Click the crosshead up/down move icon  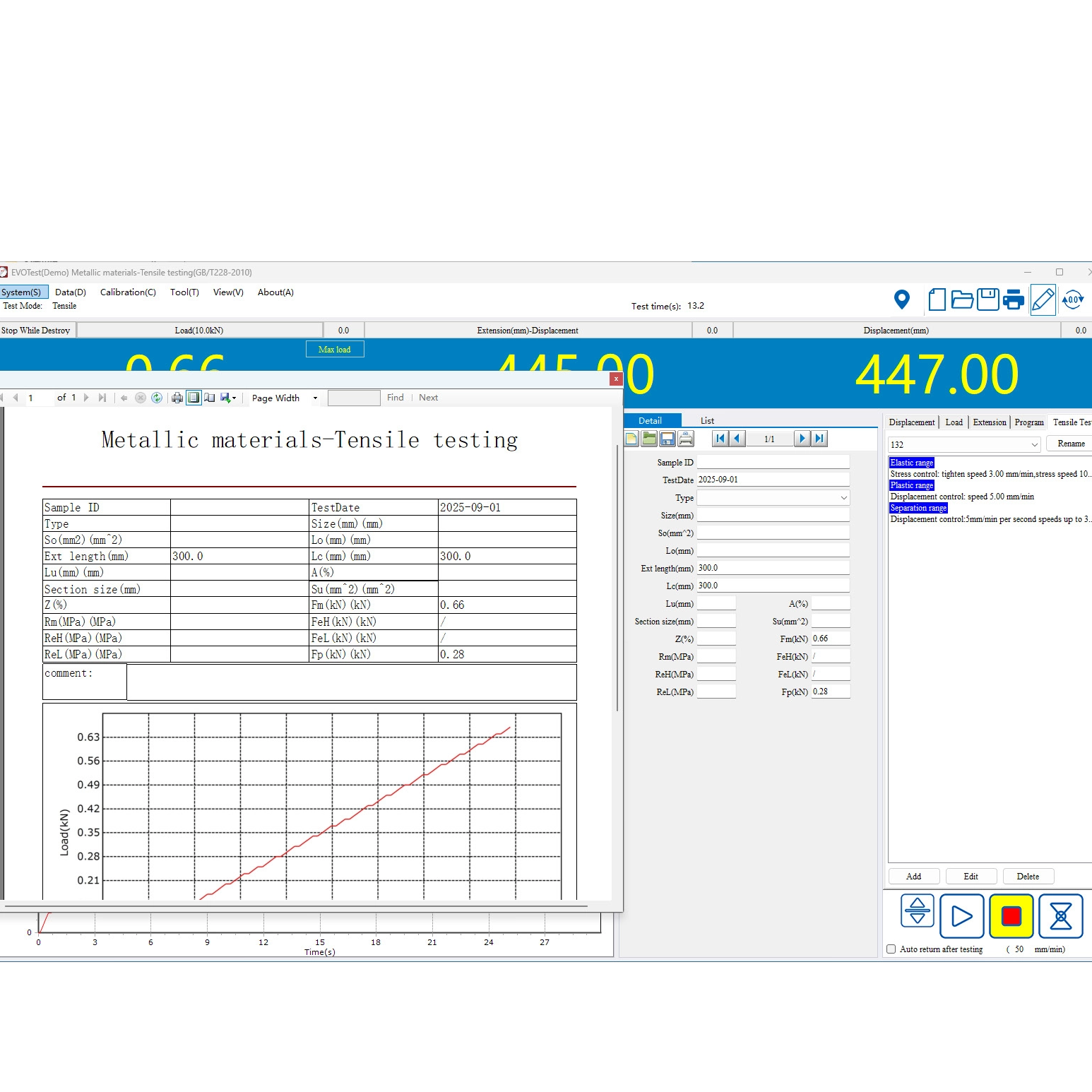pos(917,911)
